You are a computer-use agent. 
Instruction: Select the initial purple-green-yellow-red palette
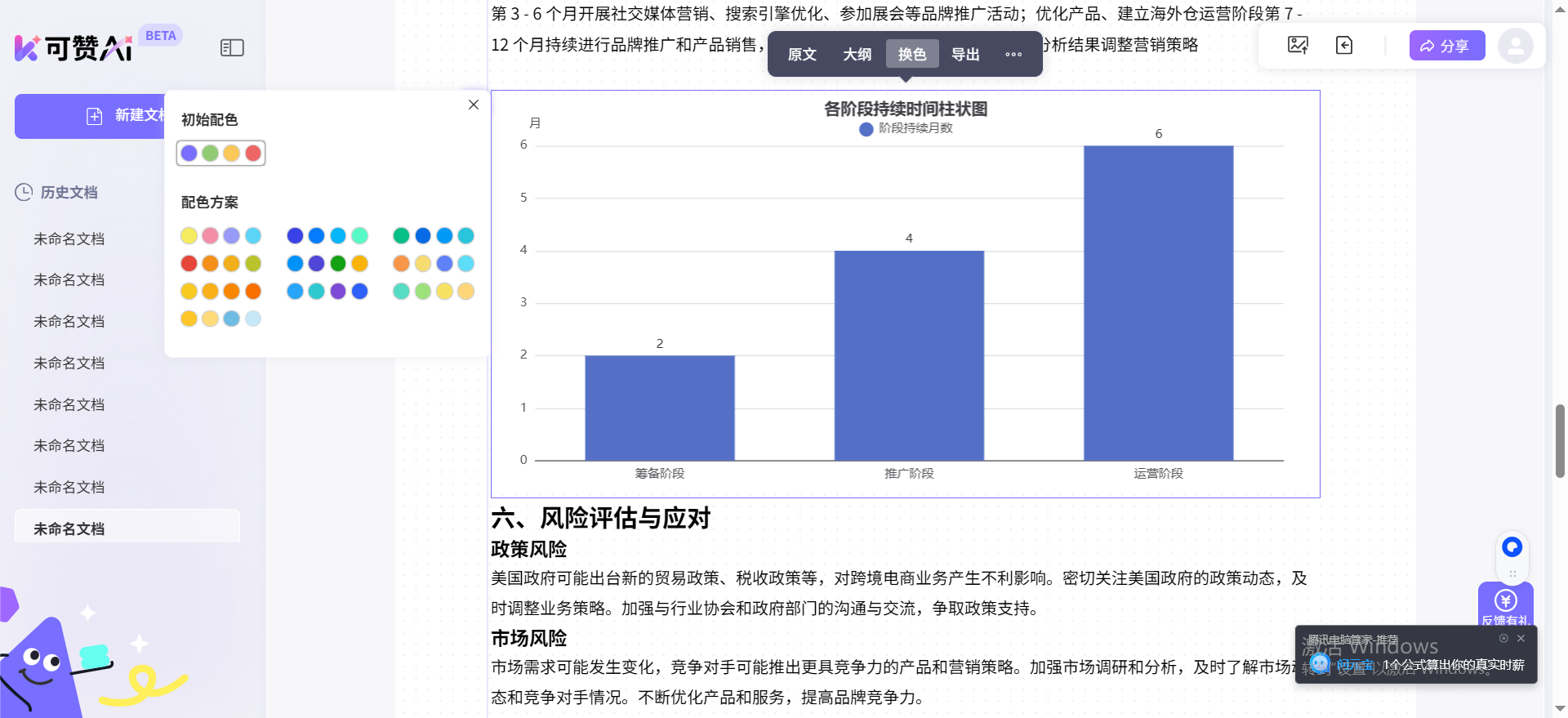[221, 153]
